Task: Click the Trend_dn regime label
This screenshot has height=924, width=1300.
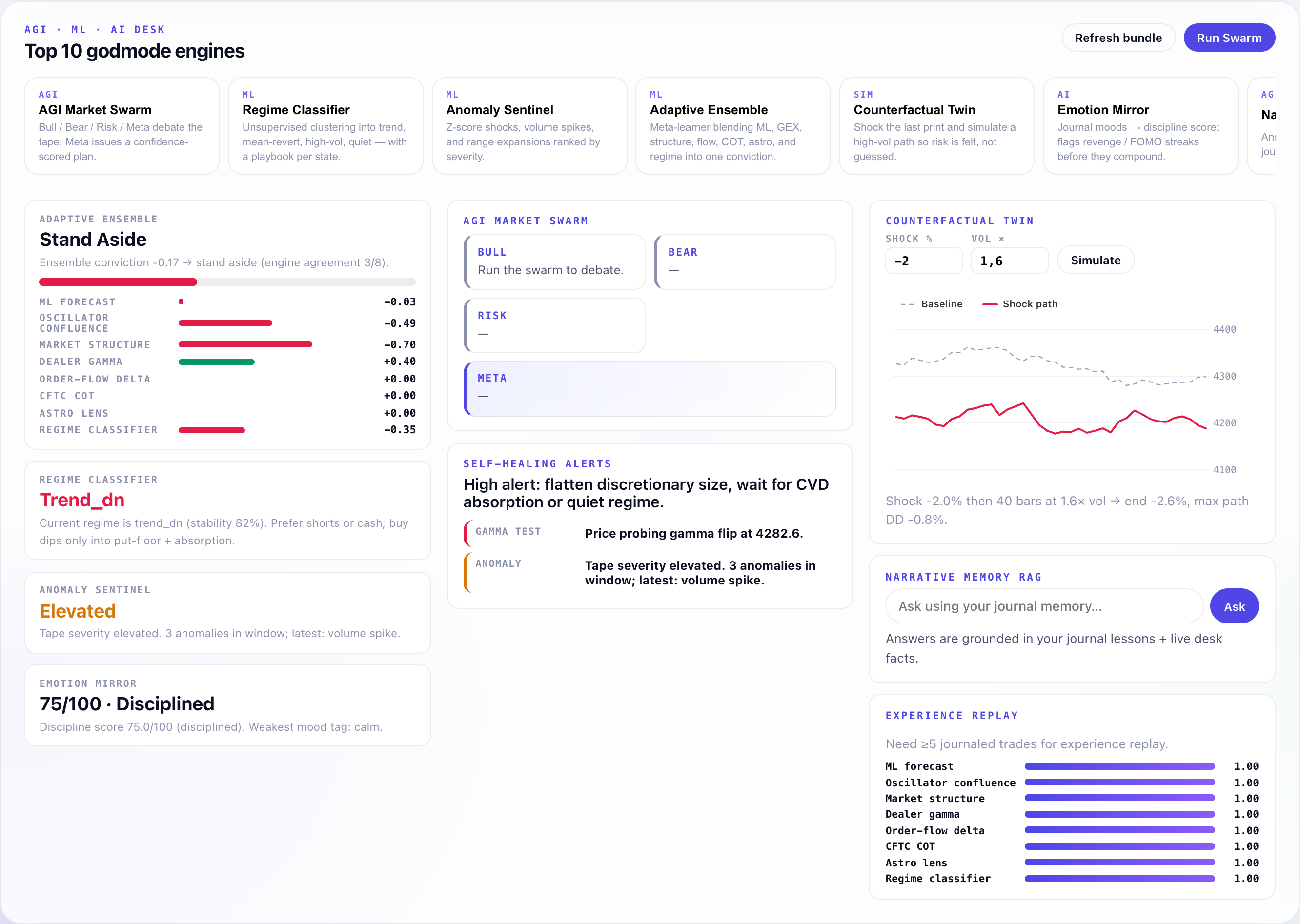Action: point(82,500)
